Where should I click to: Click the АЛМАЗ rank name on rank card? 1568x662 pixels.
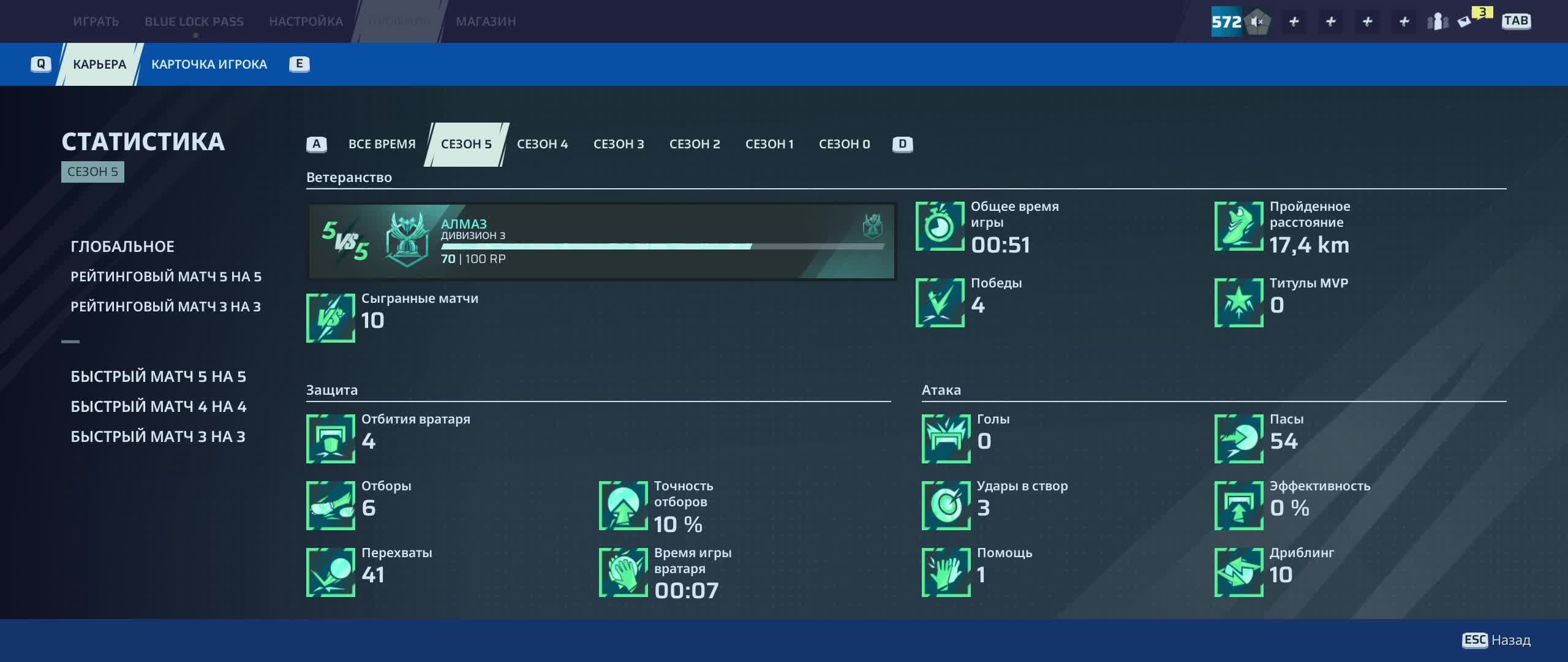pyautogui.click(x=464, y=224)
